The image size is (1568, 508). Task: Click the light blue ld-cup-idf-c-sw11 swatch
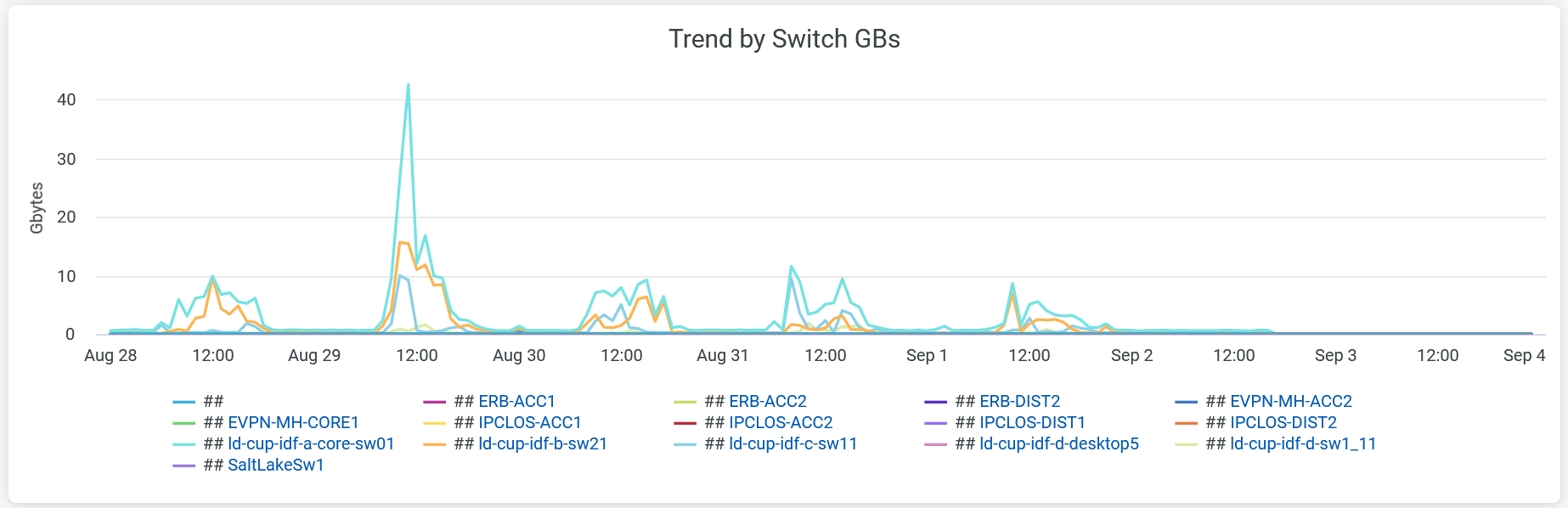click(x=685, y=444)
